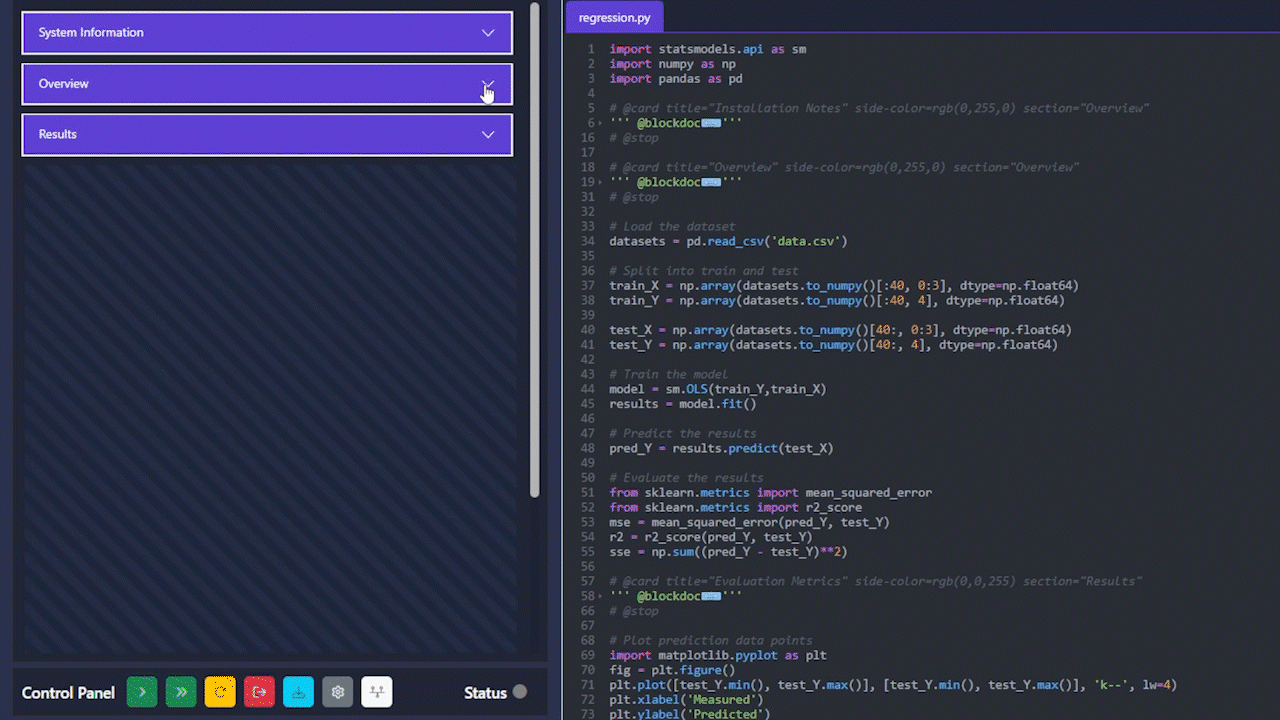Click the System Information header label
Image resolution: width=1280 pixels, height=720 pixels.
click(91, 33)
